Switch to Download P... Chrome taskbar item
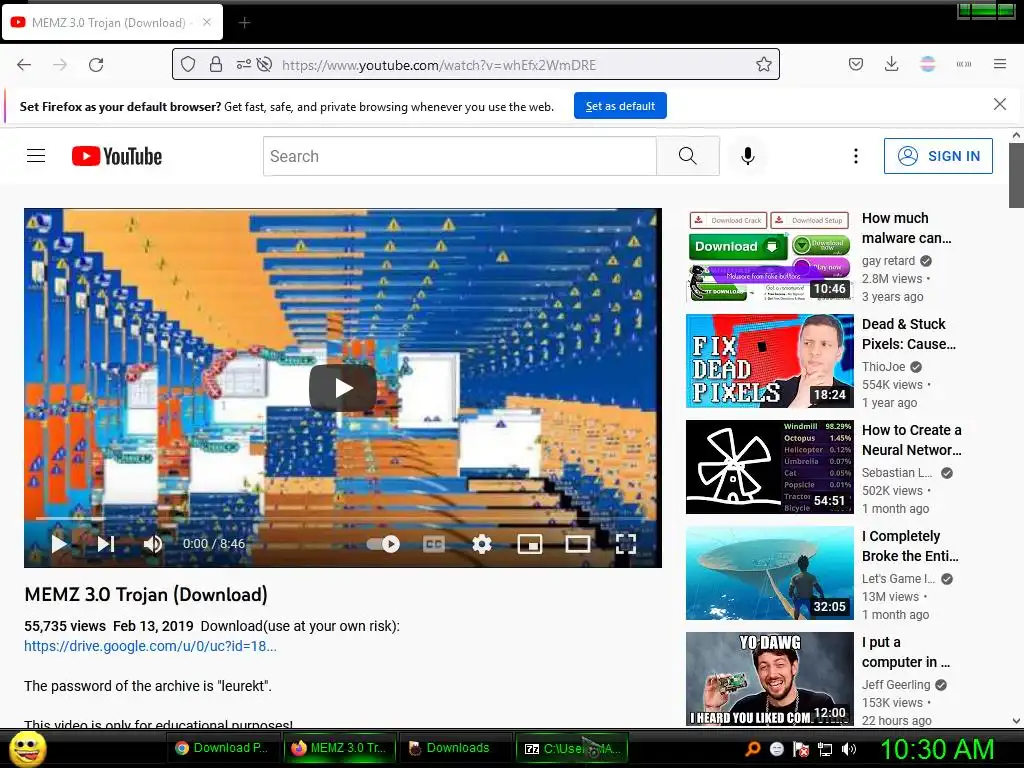1024x768 pixels. 224,748
